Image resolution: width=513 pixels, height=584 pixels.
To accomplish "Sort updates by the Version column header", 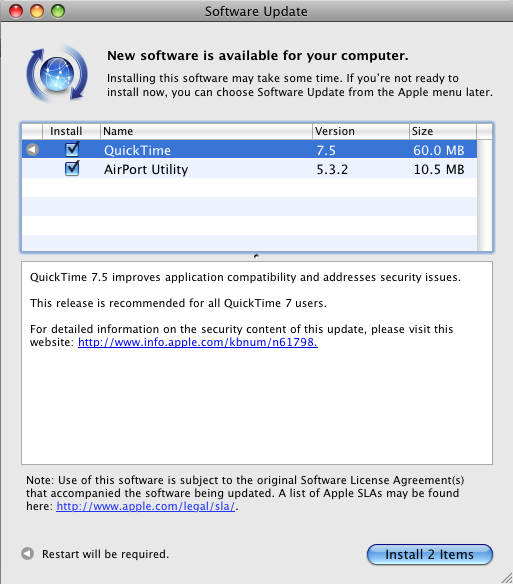I will 361,131.
